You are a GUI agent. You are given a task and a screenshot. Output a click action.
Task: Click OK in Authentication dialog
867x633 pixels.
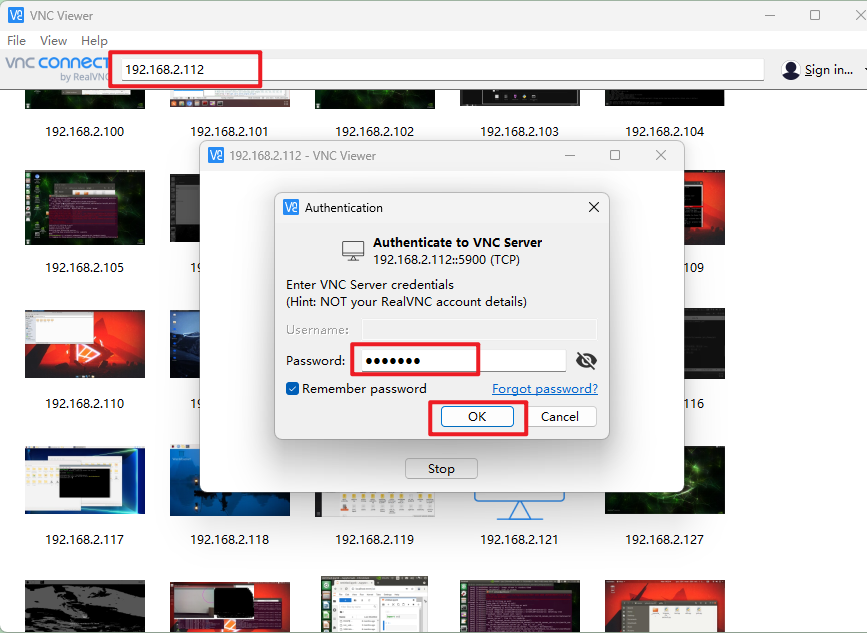(x=477, y=417)
